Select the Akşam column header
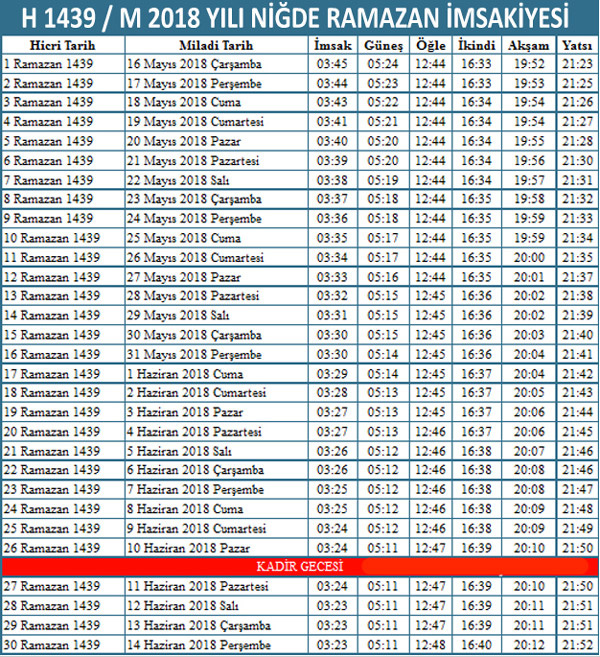This screenshot has height=657, width=600. pyautogui.click(x=528, y=46)
